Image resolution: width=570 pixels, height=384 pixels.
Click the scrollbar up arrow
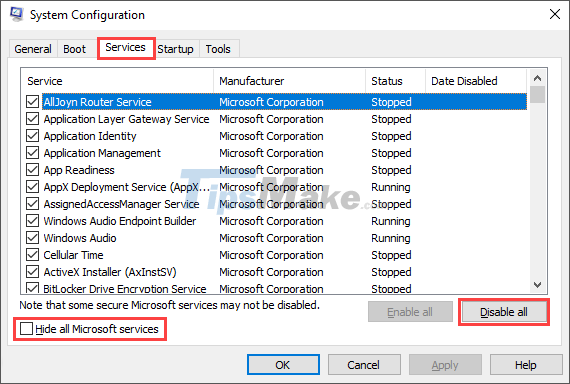click(537, 78)
